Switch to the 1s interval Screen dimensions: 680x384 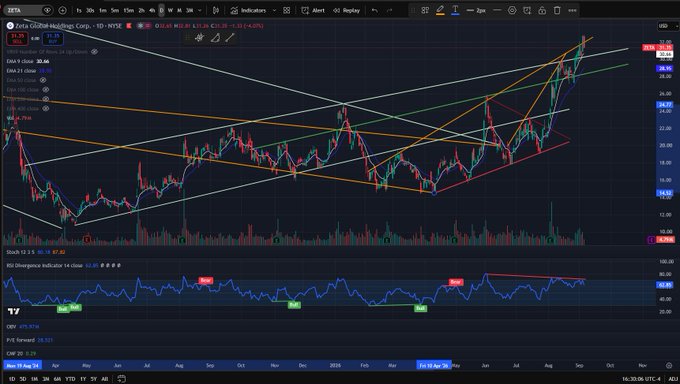[79, 10]
